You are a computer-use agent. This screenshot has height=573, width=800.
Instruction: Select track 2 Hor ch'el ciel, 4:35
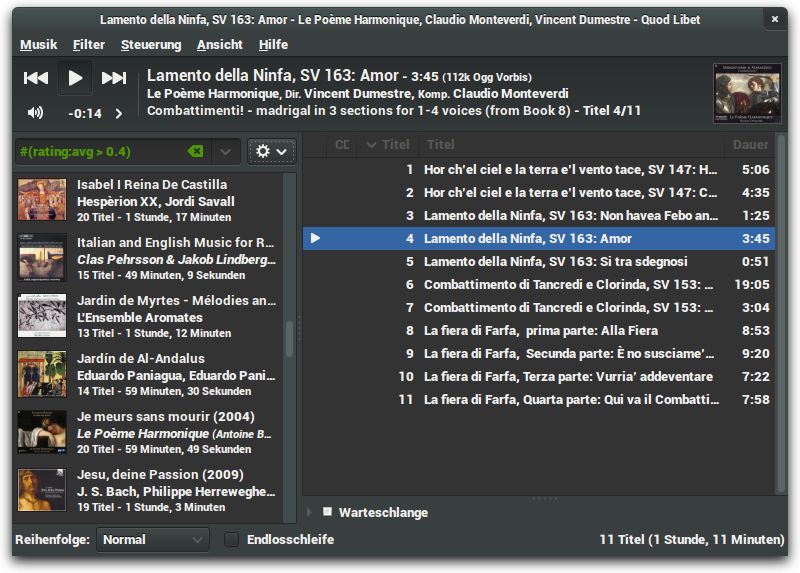coord(539,192)
